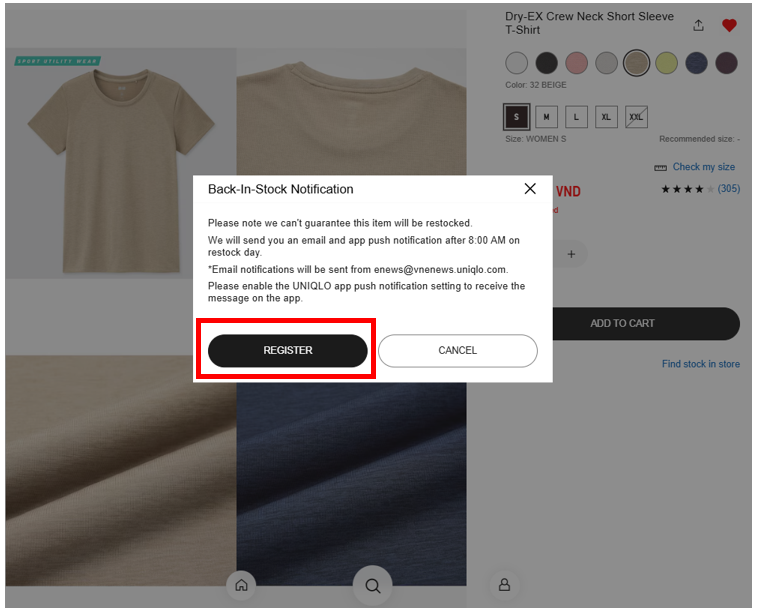Open the Check my size link

click(x=703, y=167)
